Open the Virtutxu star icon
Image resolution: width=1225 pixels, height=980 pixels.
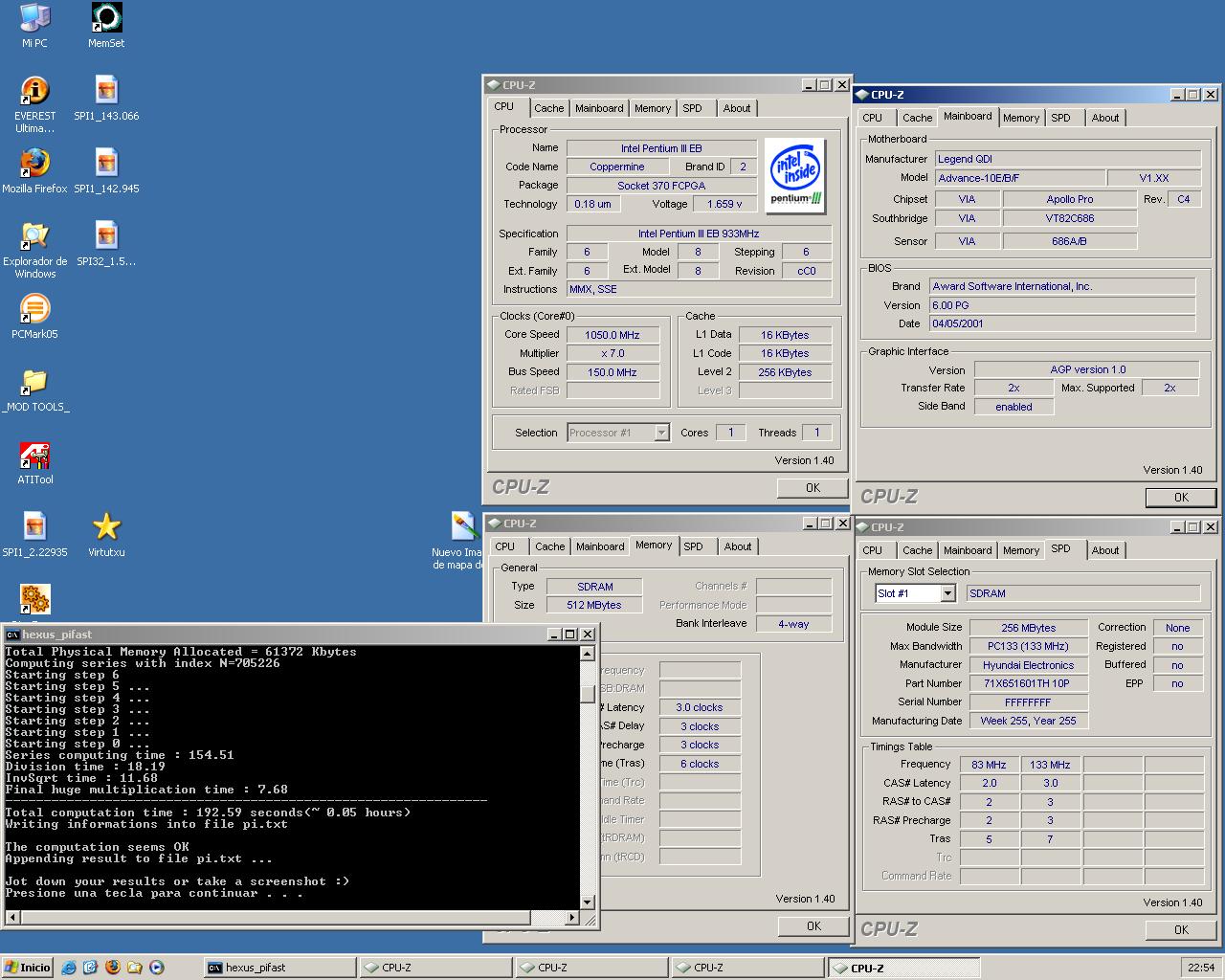click(106, 526)
